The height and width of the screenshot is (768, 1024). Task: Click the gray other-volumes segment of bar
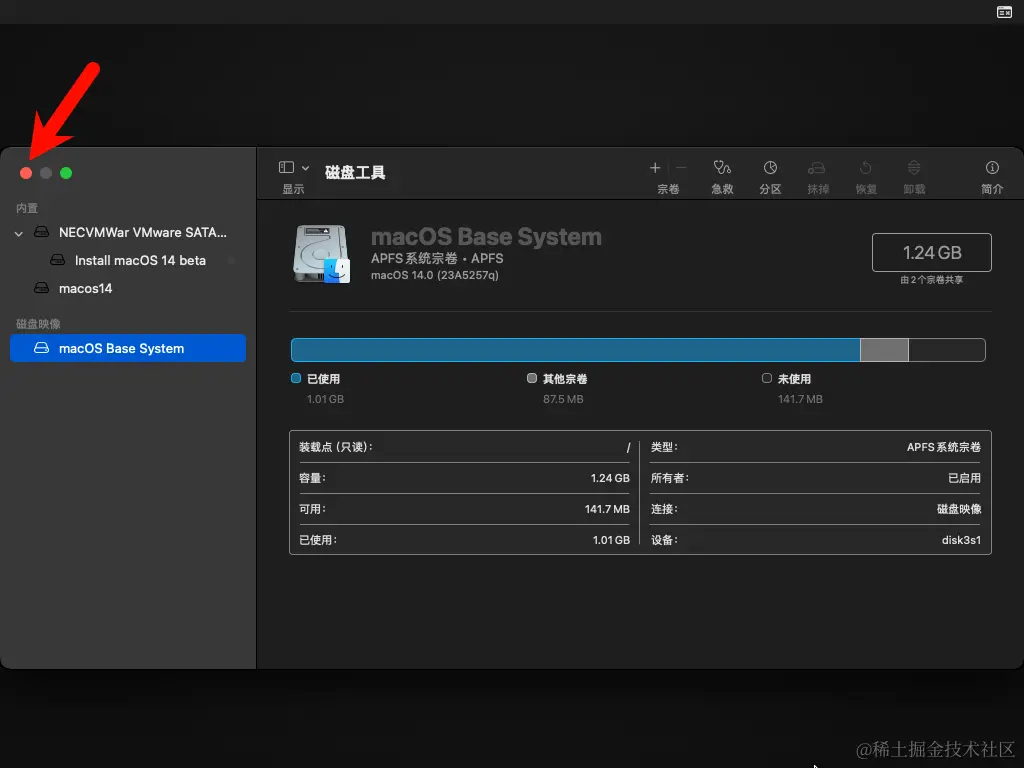click(884, 350)
